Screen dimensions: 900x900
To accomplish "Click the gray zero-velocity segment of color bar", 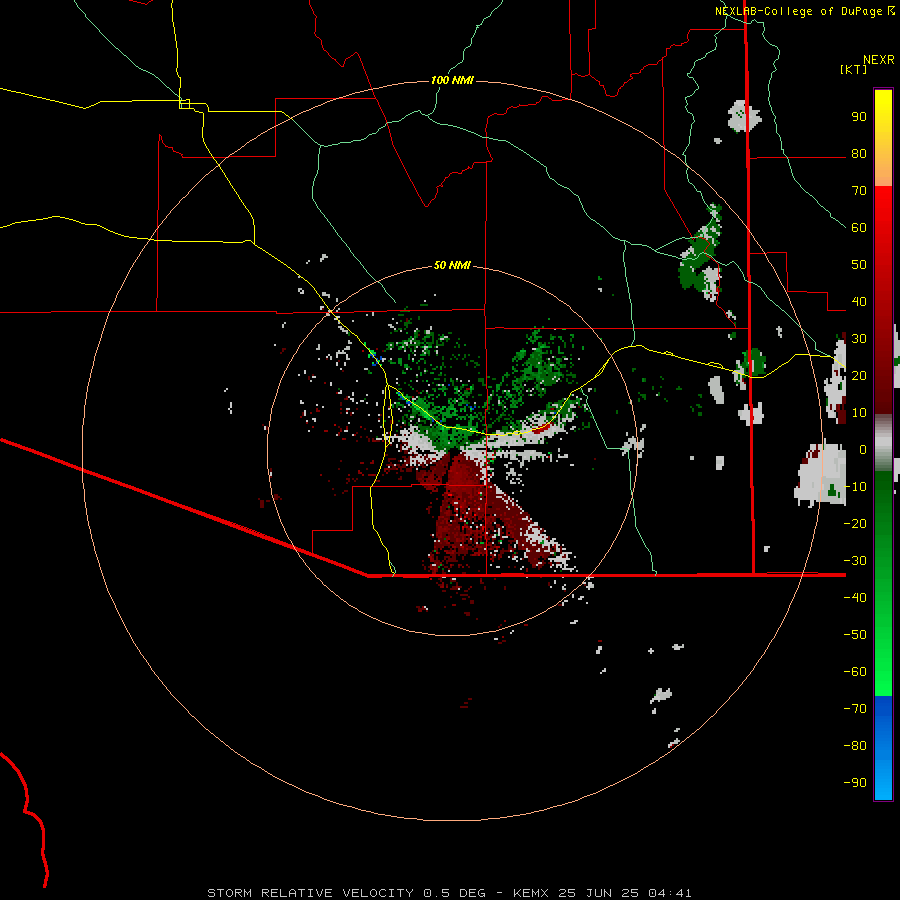I will pos(883,443).
